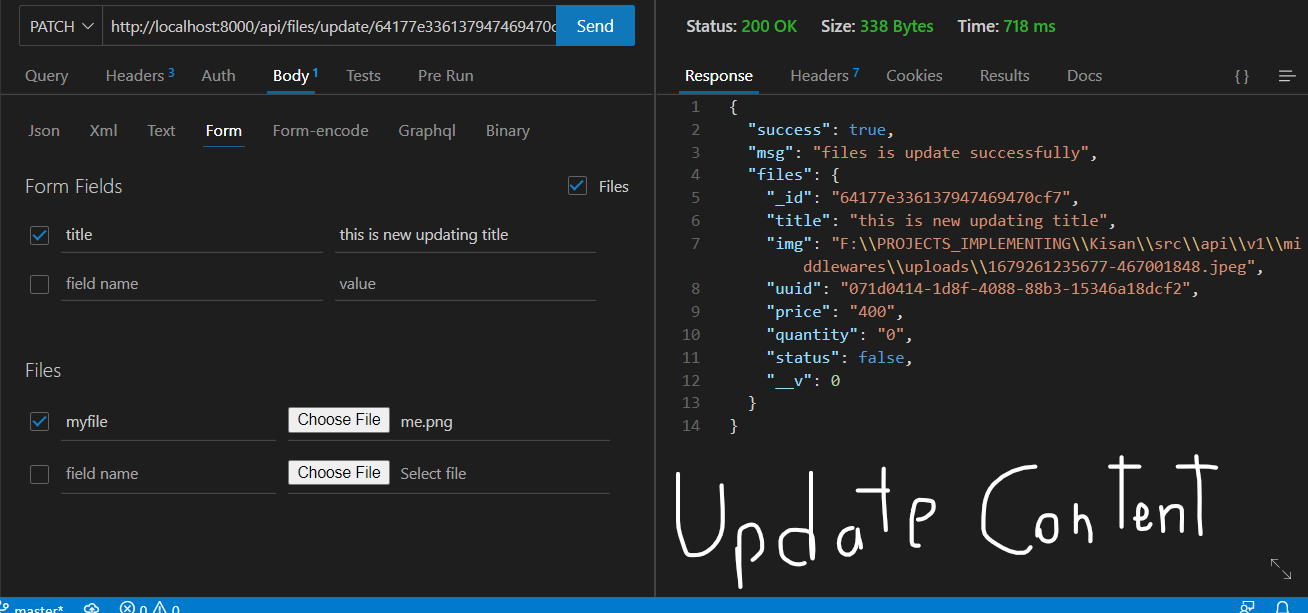Enable the empty form field row checkbox
Viewport: 1308px width, 613px height.
pyautogui.click(x=39, y=284)
